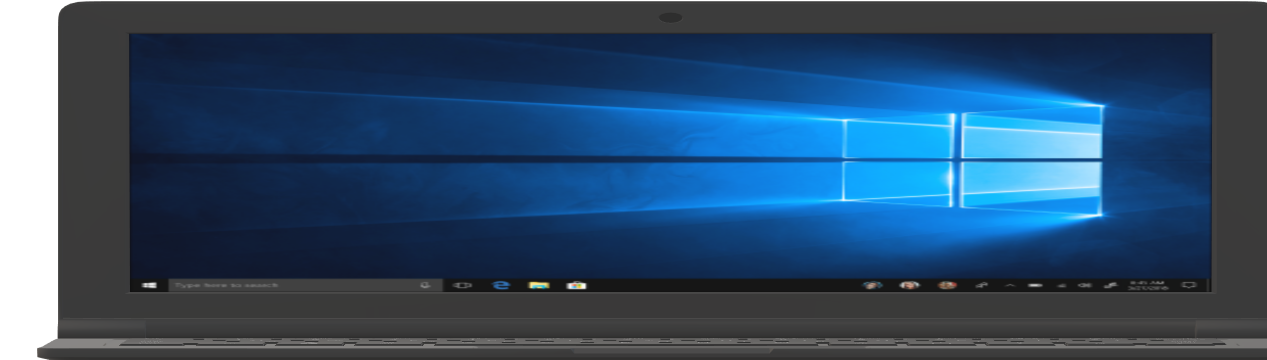Open the taskbar clock and date

point(1148,285)
